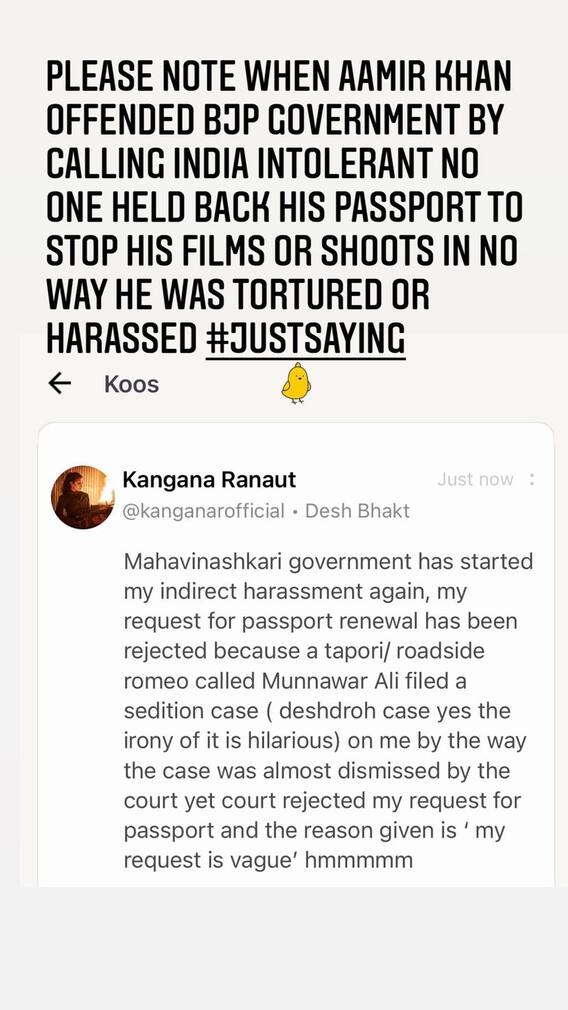Open the three-dot options on the post
This screenshot has height=1010, width=568.
[x=531, y=479]
